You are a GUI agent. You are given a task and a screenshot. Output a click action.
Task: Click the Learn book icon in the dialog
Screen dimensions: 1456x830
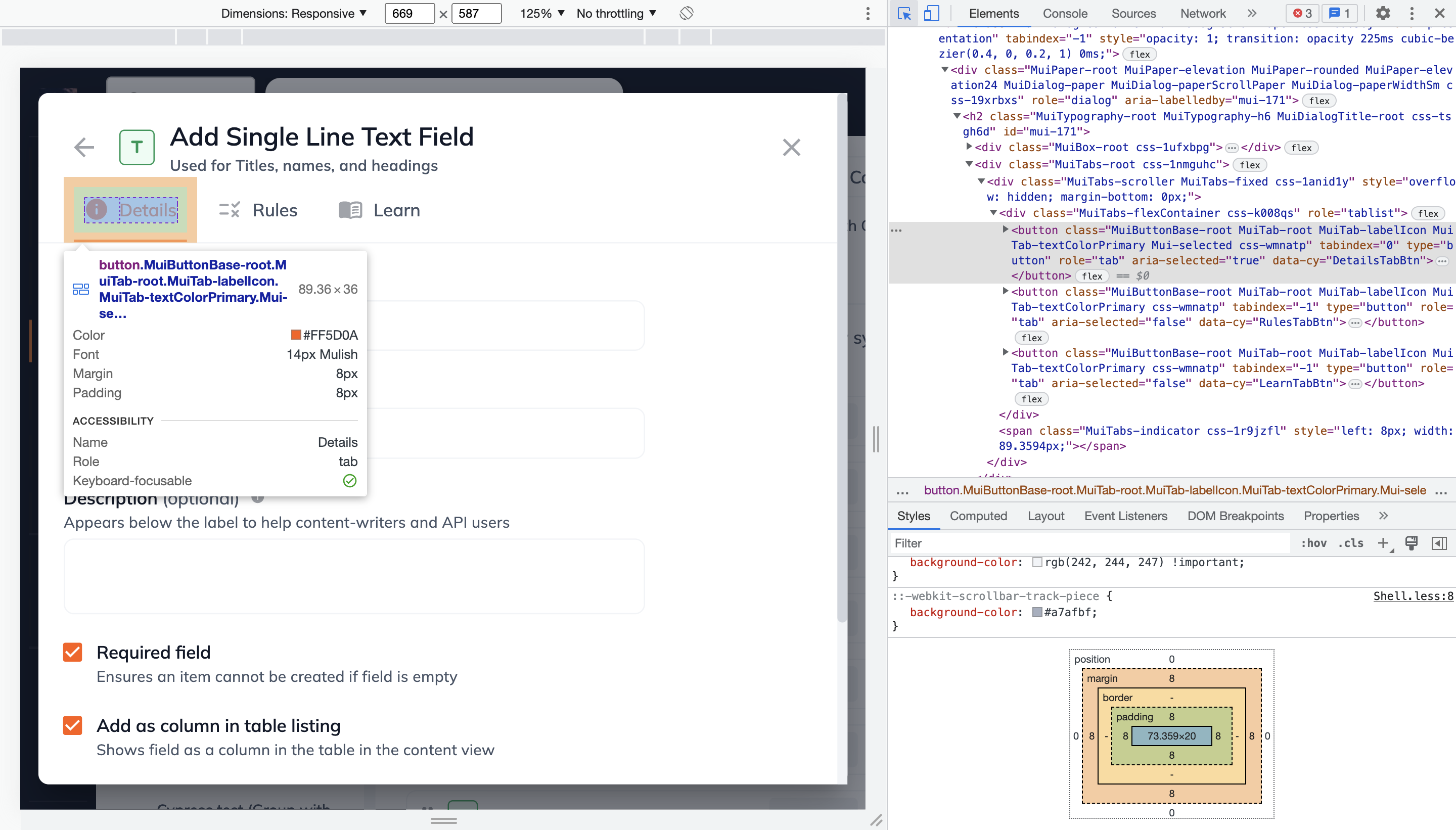tap(349, 210)
